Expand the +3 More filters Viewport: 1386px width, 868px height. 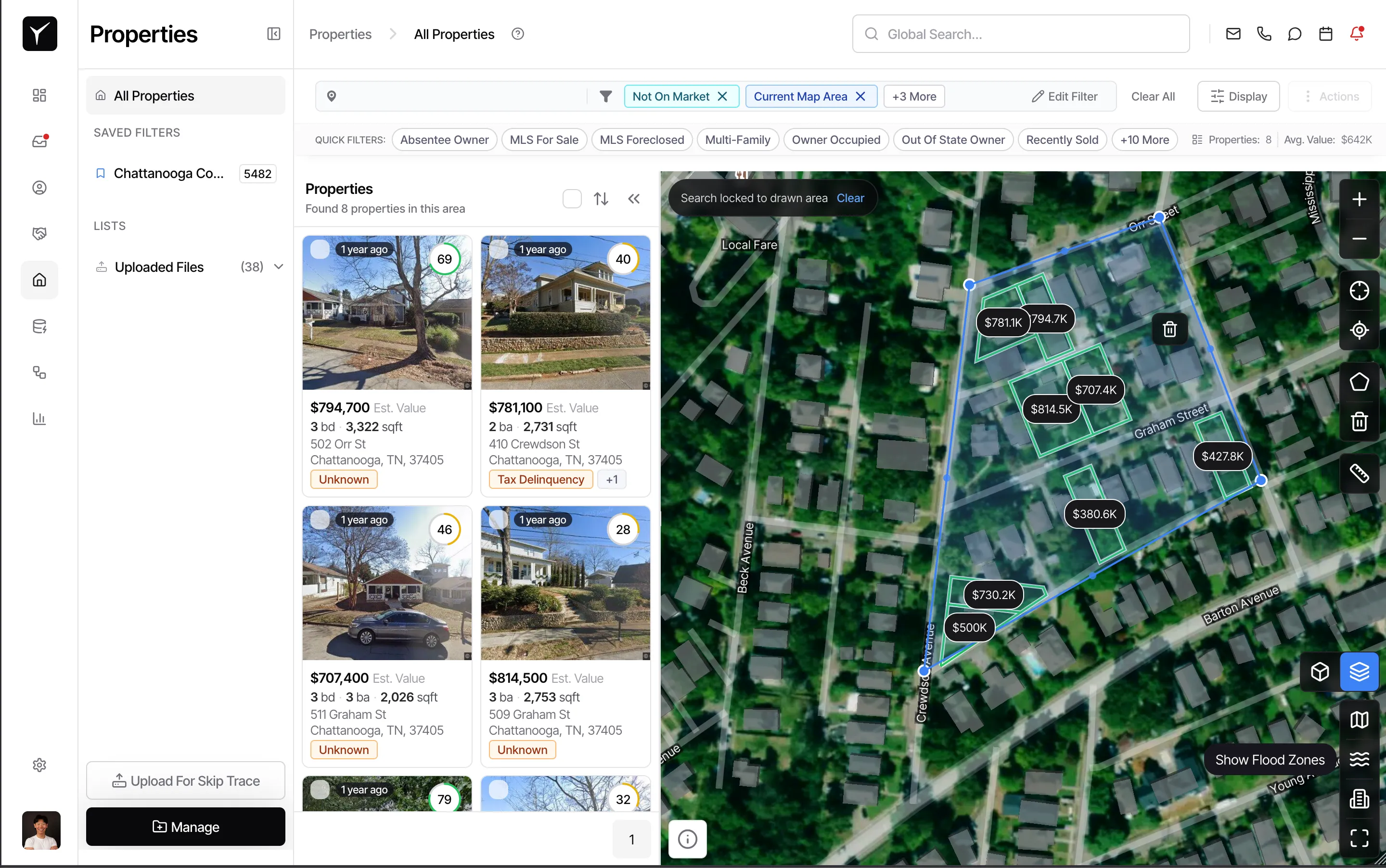click(913, 96)
